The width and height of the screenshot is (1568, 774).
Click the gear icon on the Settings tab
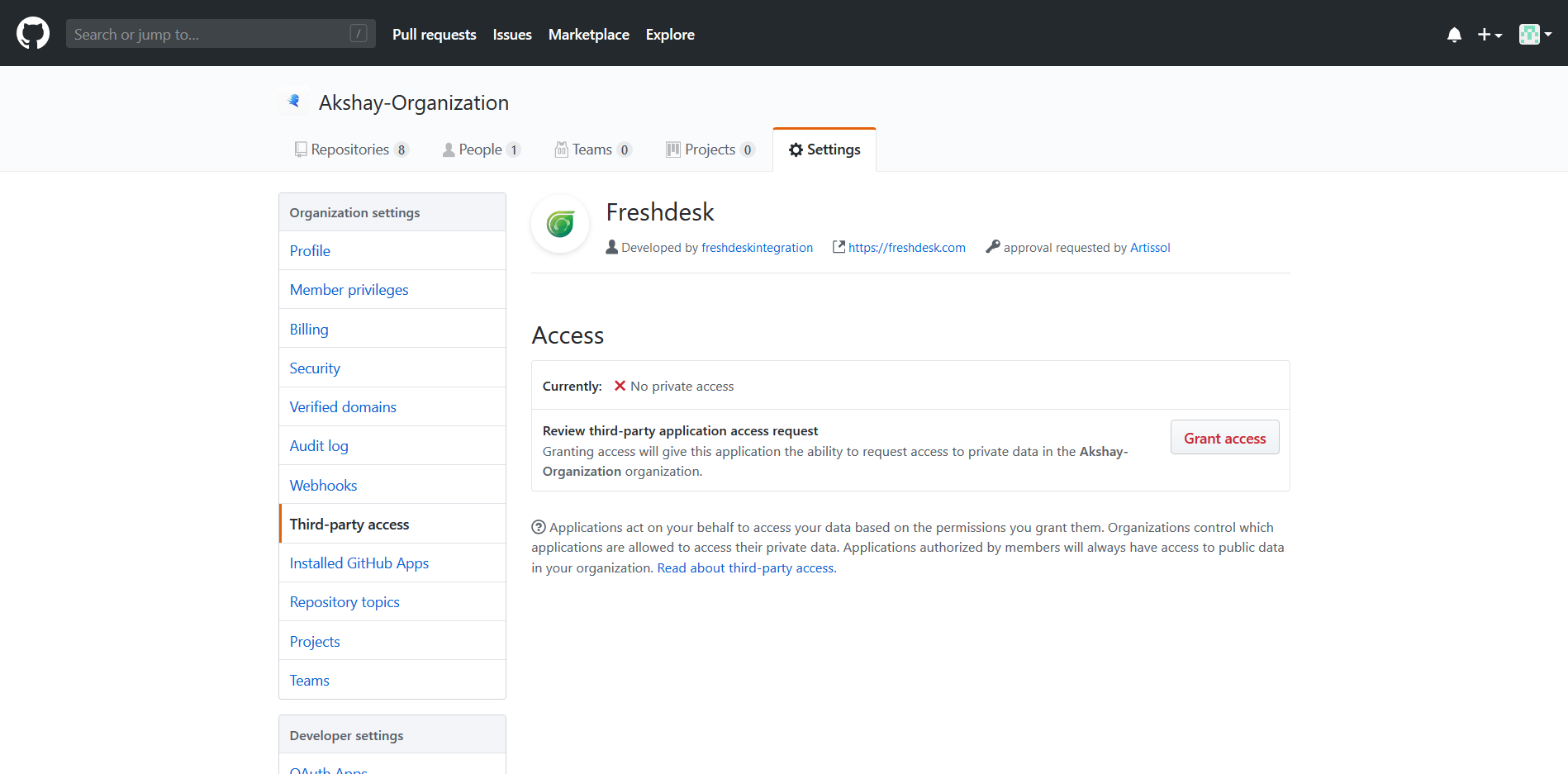coord(796,150)
